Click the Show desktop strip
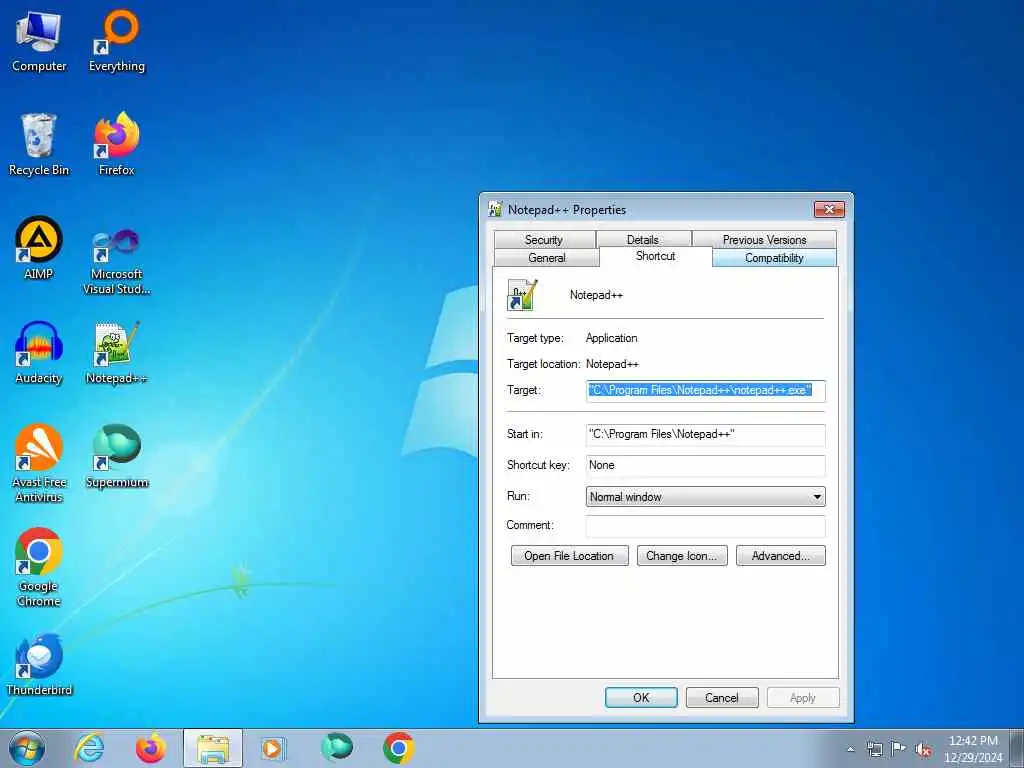The height and width of the screenshot is (768, 1024). point(1017,748)
